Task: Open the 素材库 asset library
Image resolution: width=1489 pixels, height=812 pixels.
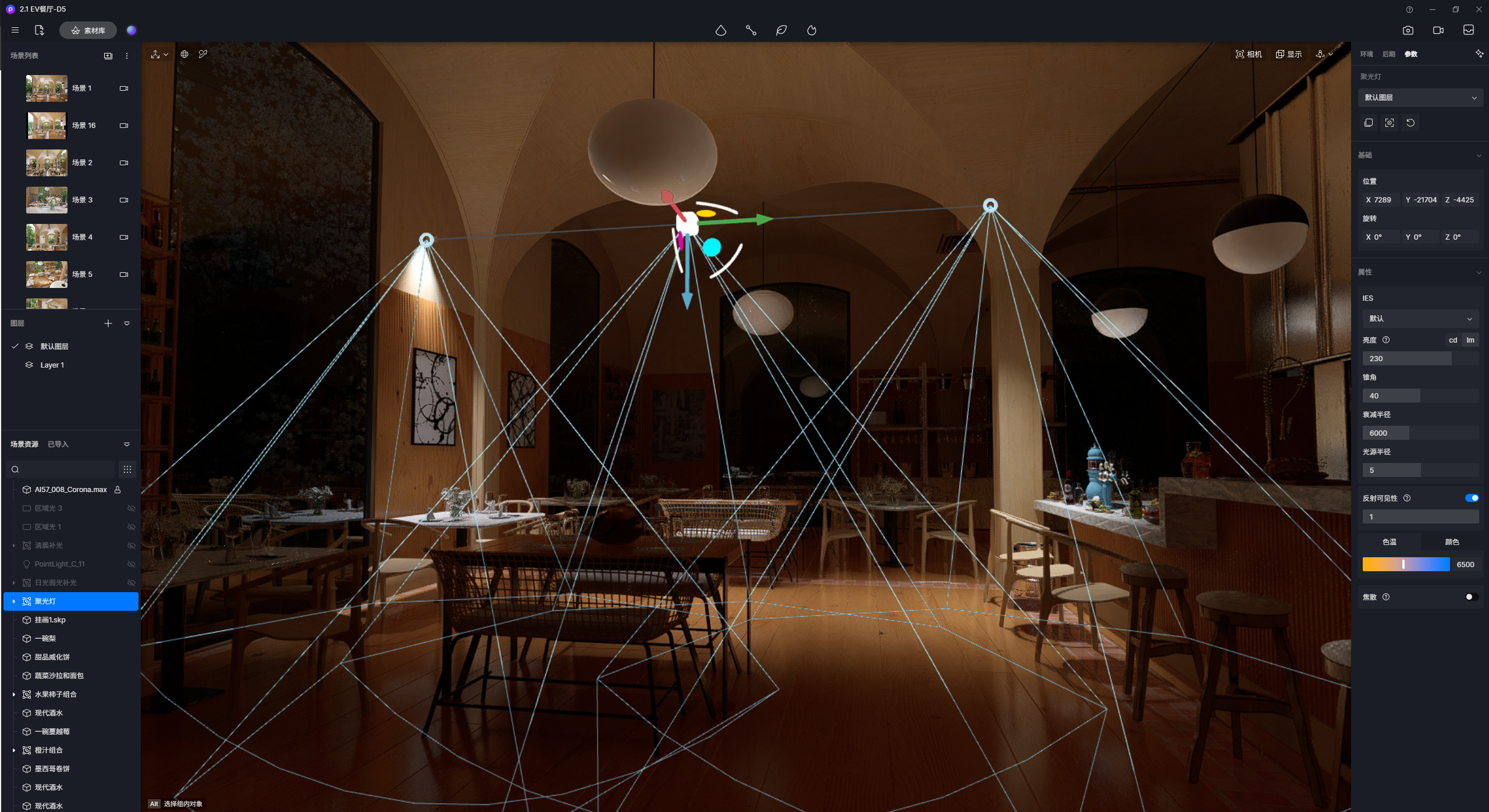Action: (x=88, y=30)
